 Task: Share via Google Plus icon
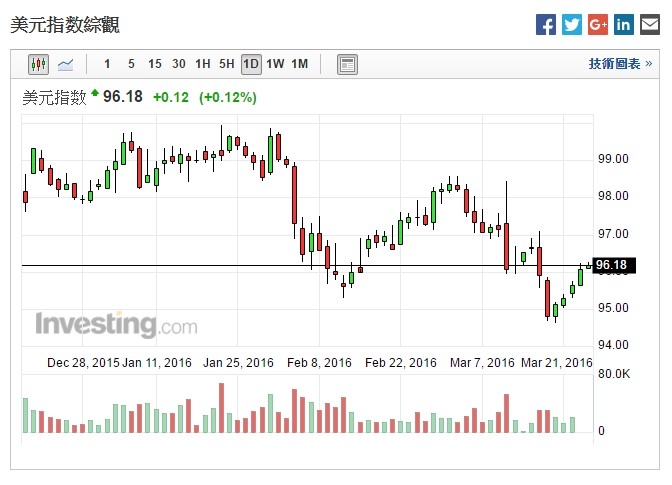(598, 25)
